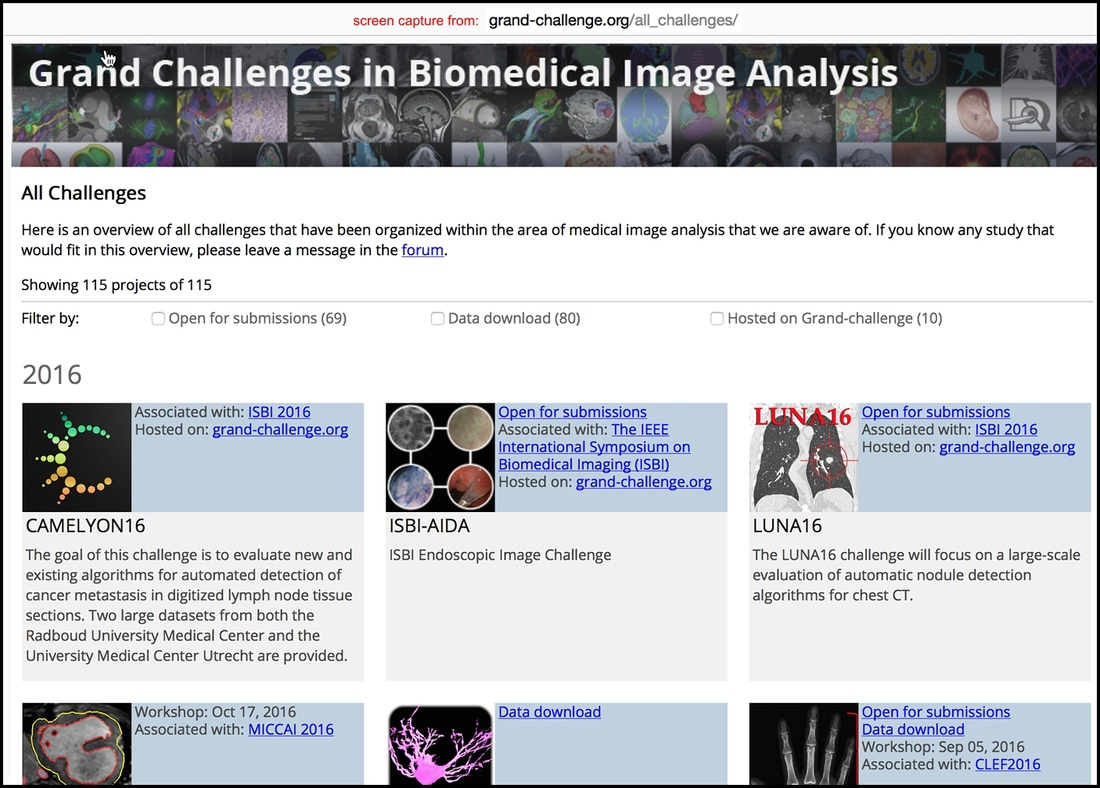
Task: Open grand-challenge.org host link for ISBI-AIDA
Action: 643,482
